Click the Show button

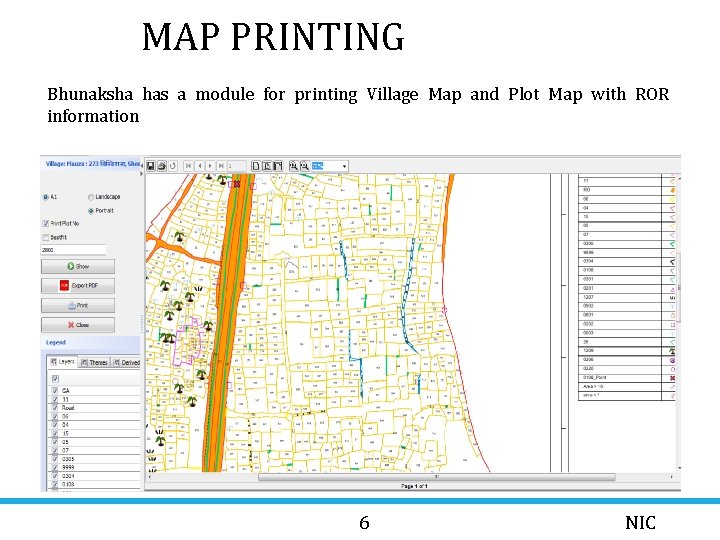coord(78,266)
